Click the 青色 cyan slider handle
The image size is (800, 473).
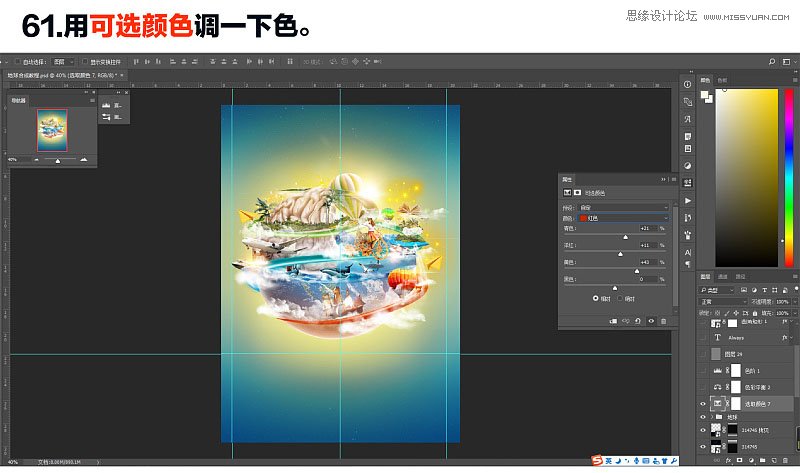coord(626,237)
